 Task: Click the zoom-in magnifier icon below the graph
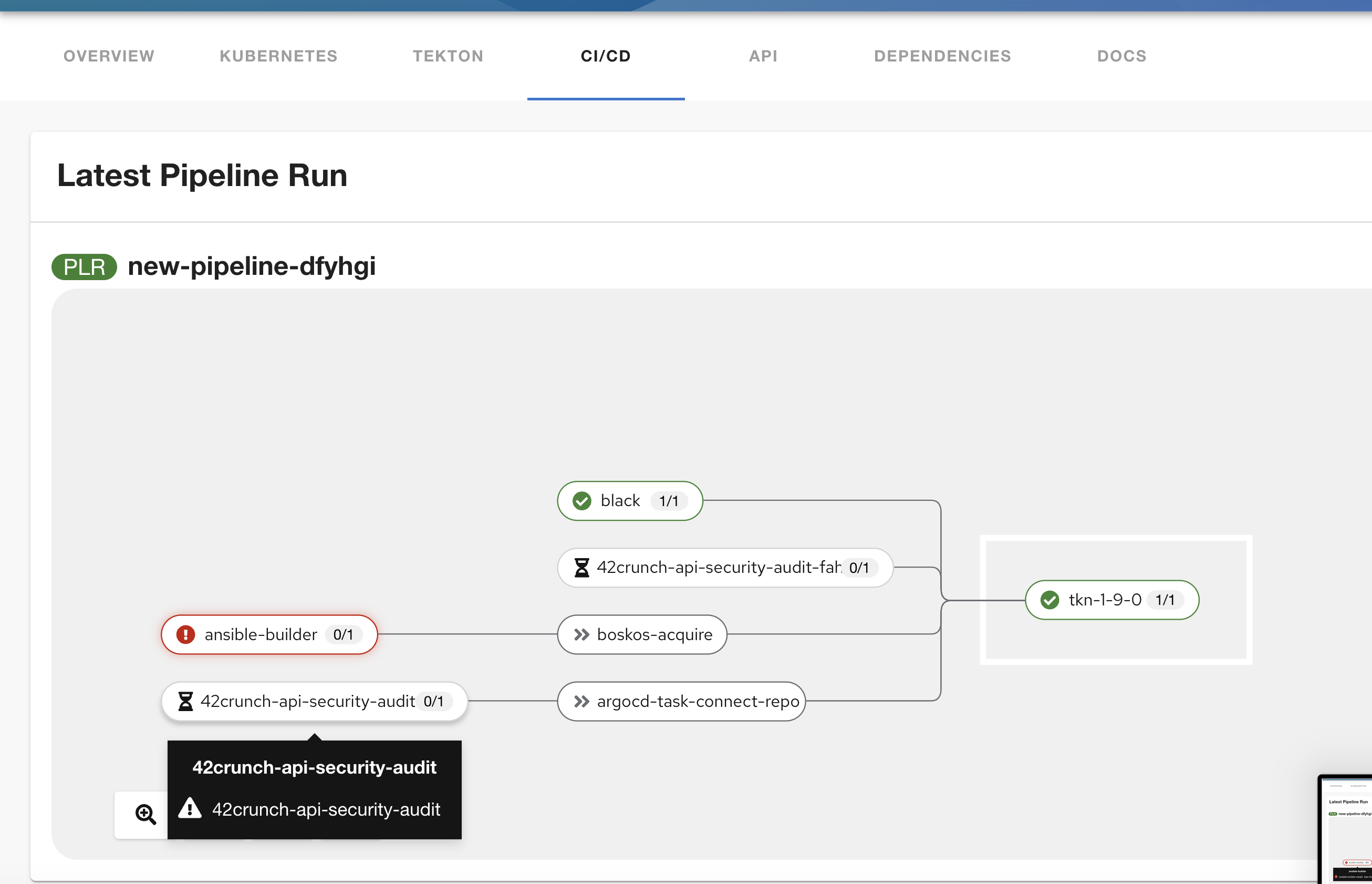coord(145,814)
